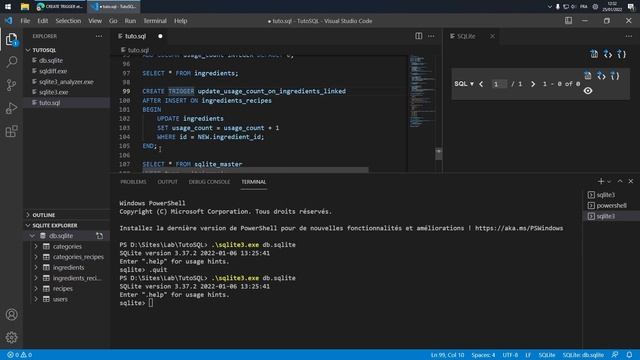This screenshot has height=360, width=640.
Task: Open the new terminal dropdown arrow
Action: pos(609,181)
